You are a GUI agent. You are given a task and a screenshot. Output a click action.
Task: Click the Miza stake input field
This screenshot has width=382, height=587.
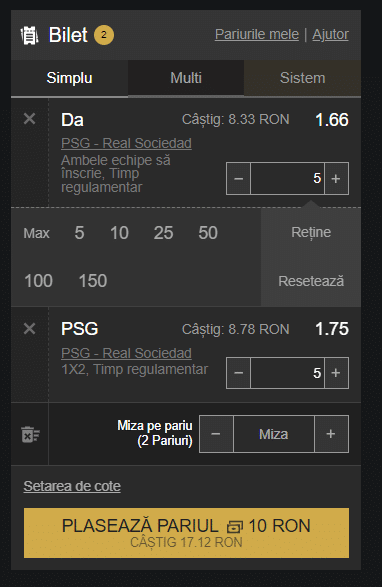point(274,434)
